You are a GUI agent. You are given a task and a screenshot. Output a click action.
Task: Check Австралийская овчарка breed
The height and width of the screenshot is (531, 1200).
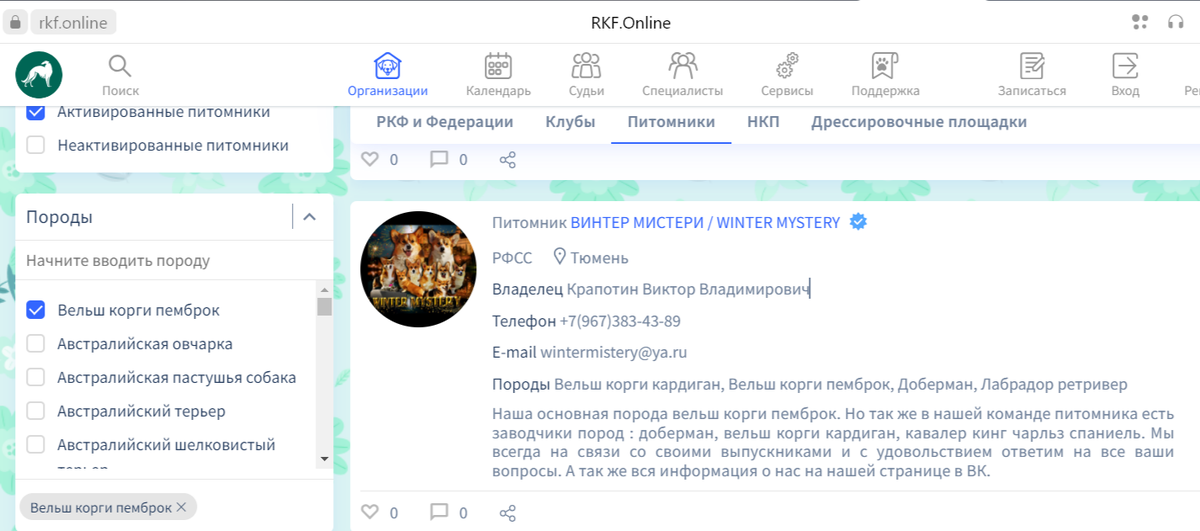[x=36, y=344]
